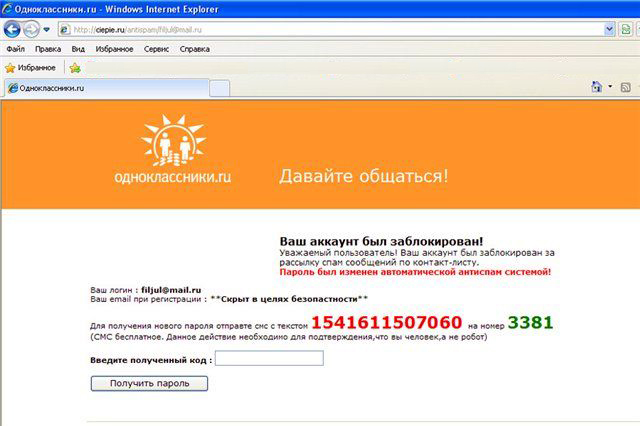Click the login filjul@mail.ru text
Viewport: 640px width, 426px height.
click(x=171, y=290)
